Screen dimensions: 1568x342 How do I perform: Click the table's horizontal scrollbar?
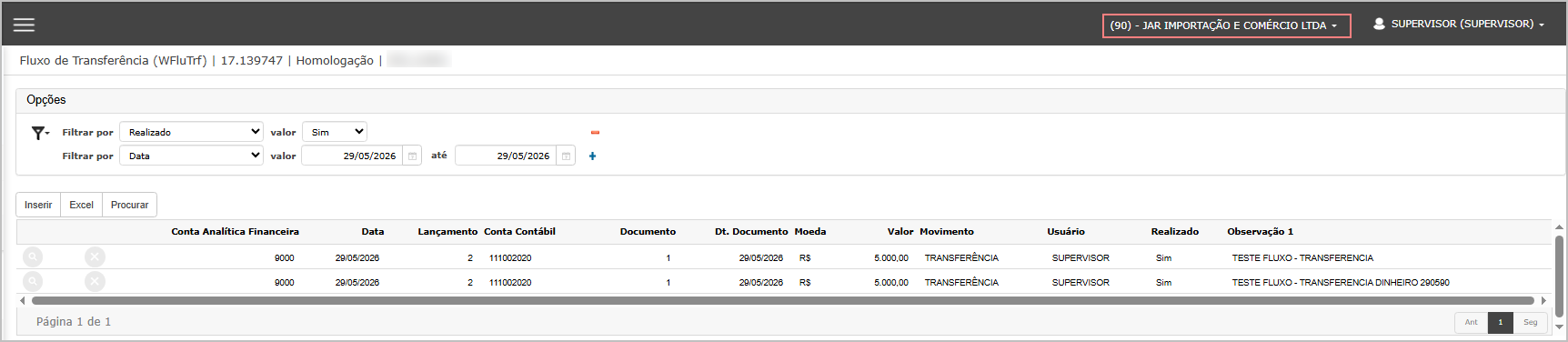[782, 300]
